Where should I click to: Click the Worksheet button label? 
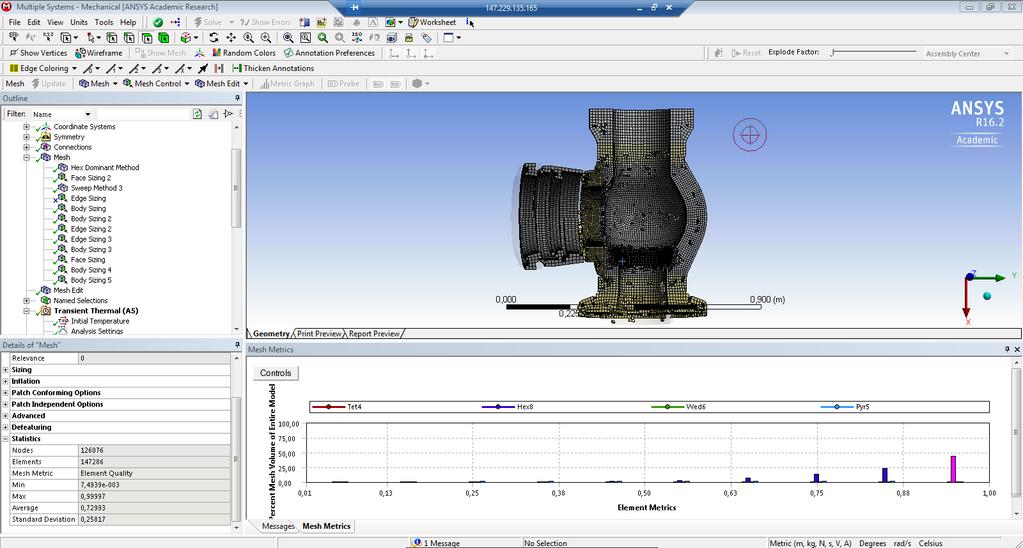tap(438, 22)
